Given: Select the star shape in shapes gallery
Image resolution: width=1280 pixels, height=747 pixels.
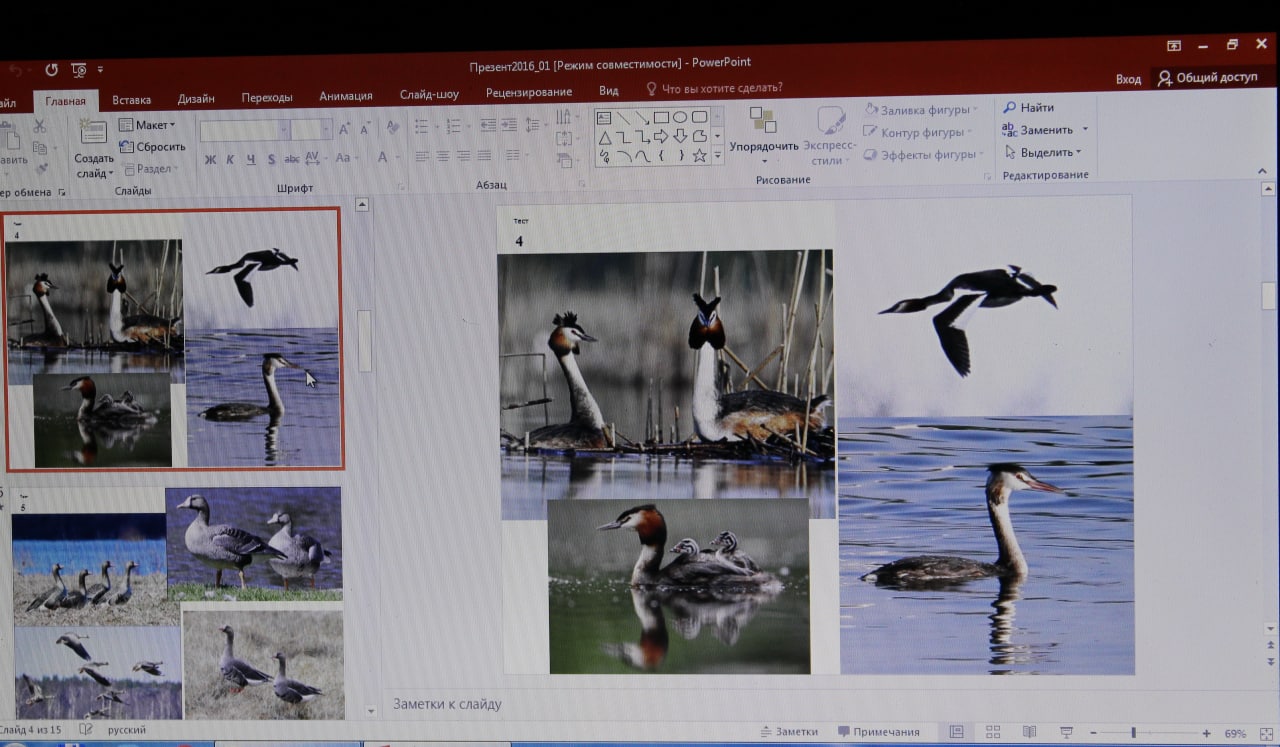Looking at the screenshot, I should click(699, 155).
